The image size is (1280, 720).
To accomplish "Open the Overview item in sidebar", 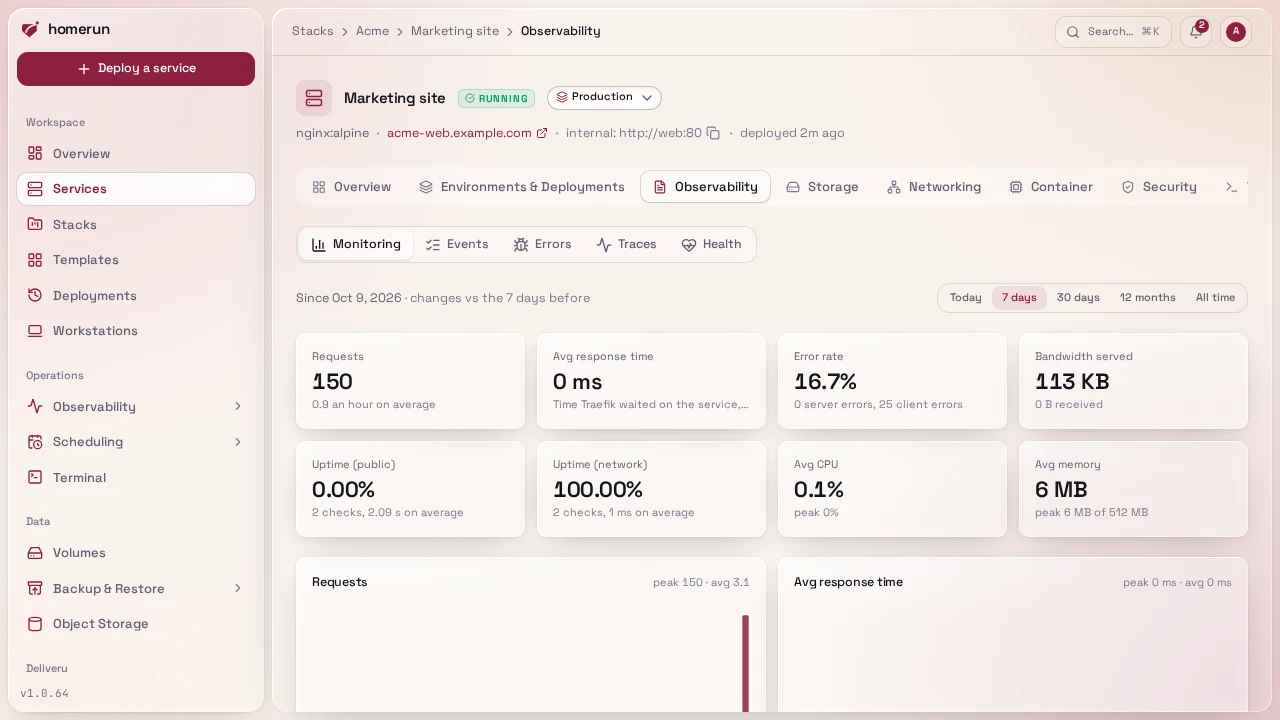I will coord(136,154).
